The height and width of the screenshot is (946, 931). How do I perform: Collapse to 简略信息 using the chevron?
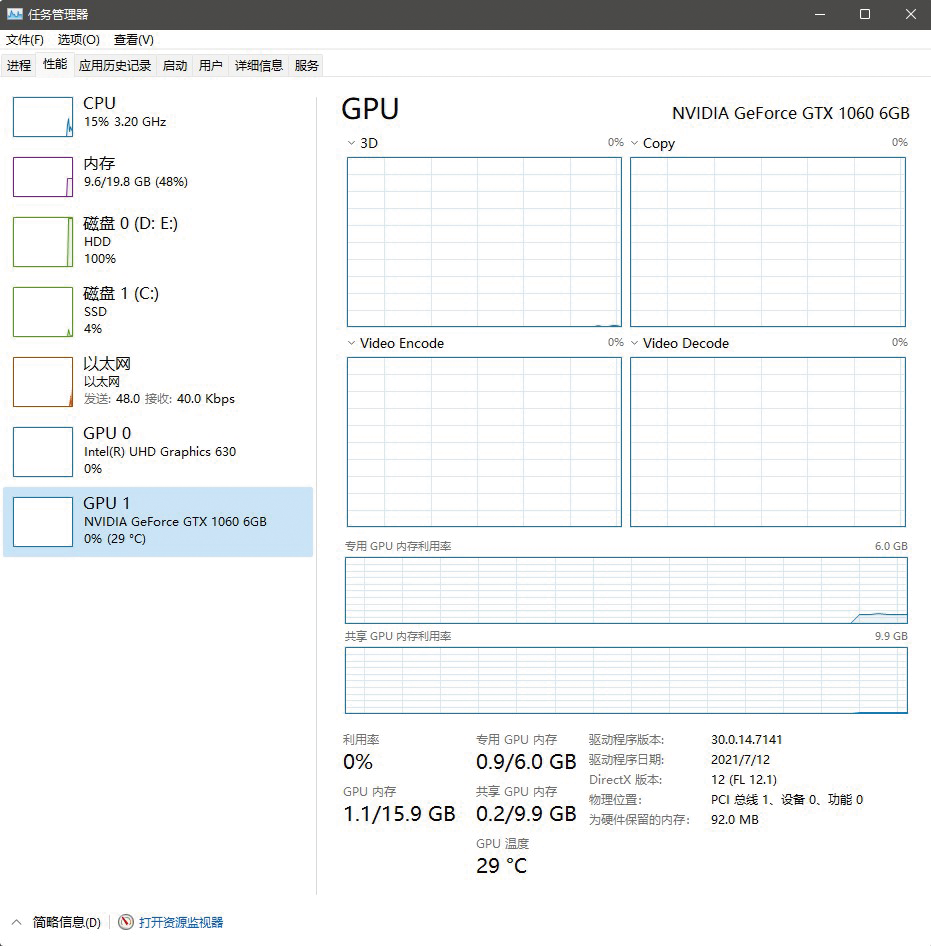[17, 922]
